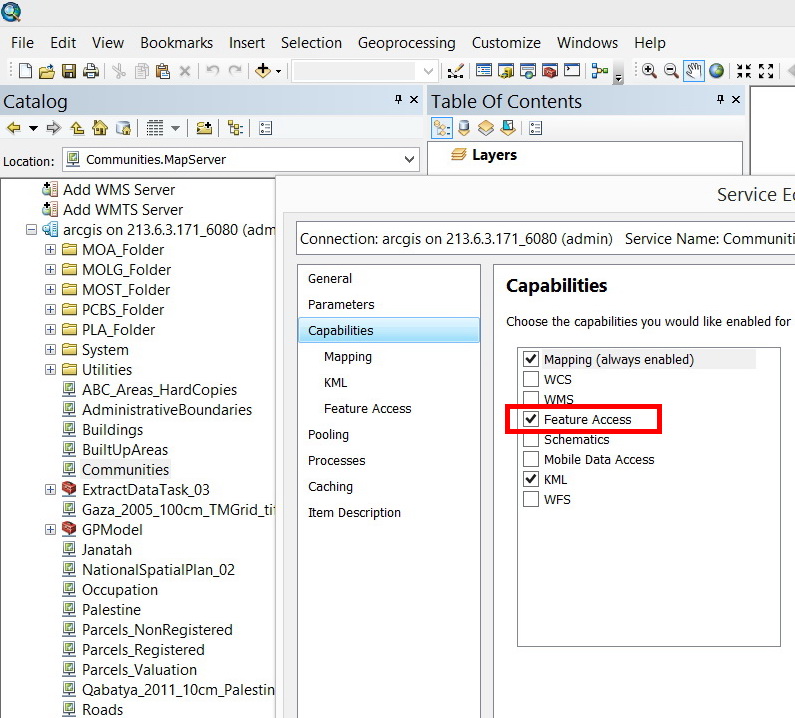This screenshot has width=795, height=718.
Task: Disable the KML capability checkbox
Action: (530, 479)
